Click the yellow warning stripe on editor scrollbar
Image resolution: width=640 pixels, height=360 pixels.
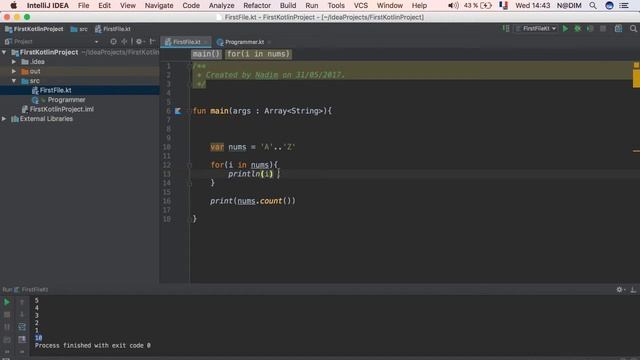tap(636, 78)
